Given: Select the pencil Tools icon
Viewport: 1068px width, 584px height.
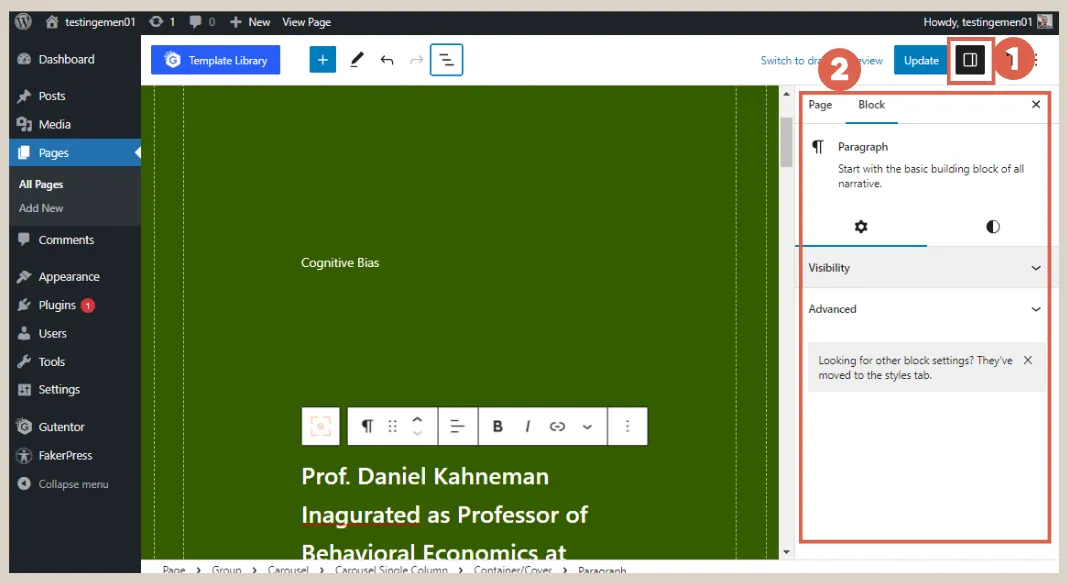Looking at the screenshot, I should tap(357, 60).
